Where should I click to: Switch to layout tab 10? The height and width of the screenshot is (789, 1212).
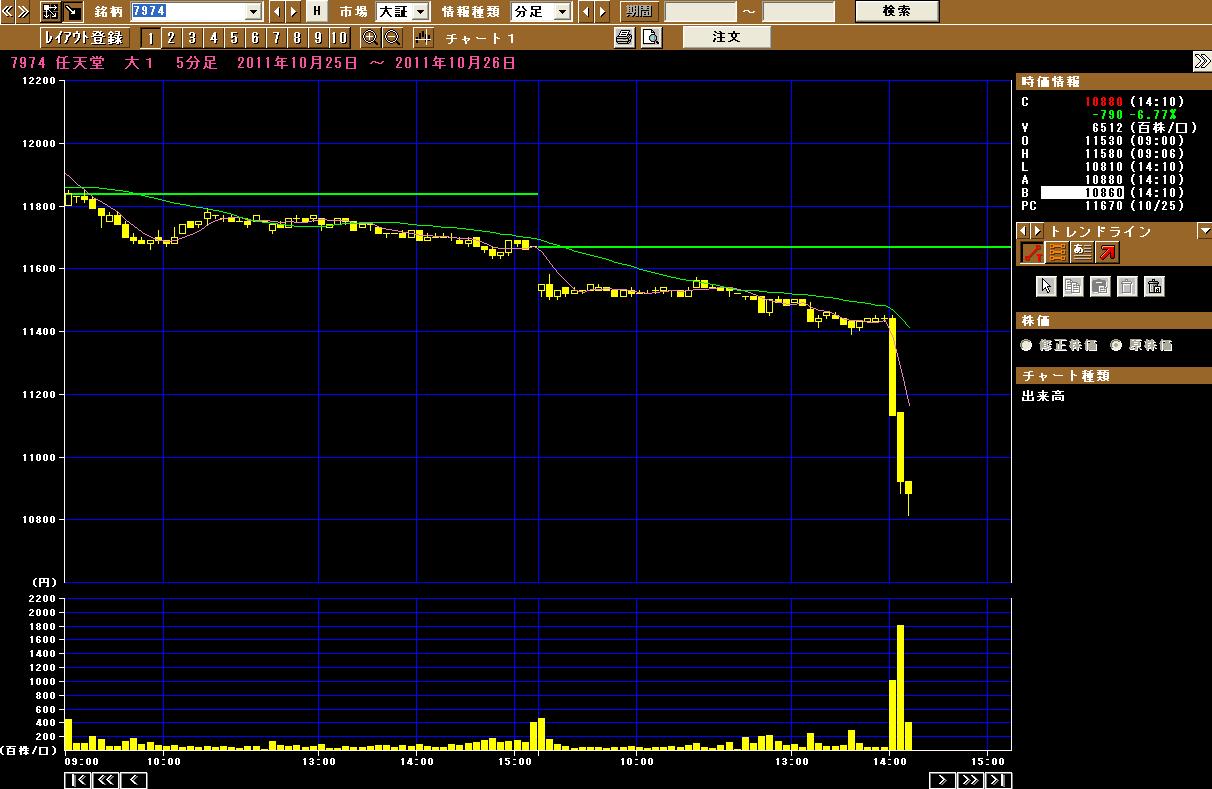coord(339,38)
